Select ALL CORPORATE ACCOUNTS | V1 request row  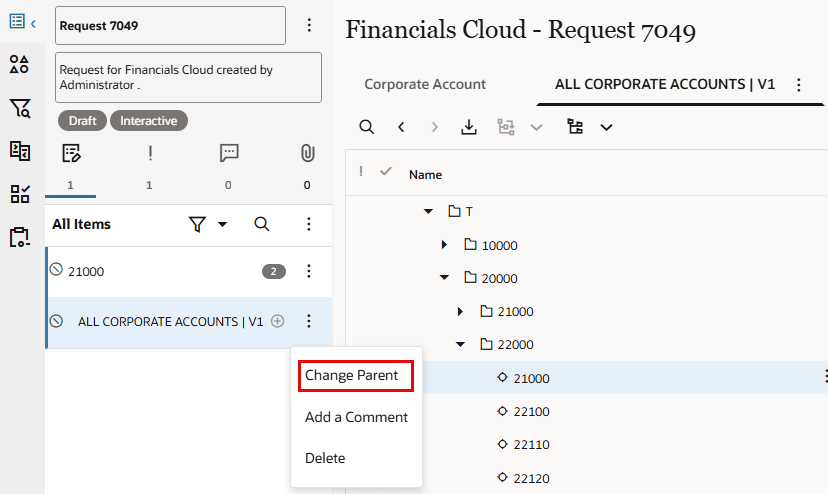(189, 321)
